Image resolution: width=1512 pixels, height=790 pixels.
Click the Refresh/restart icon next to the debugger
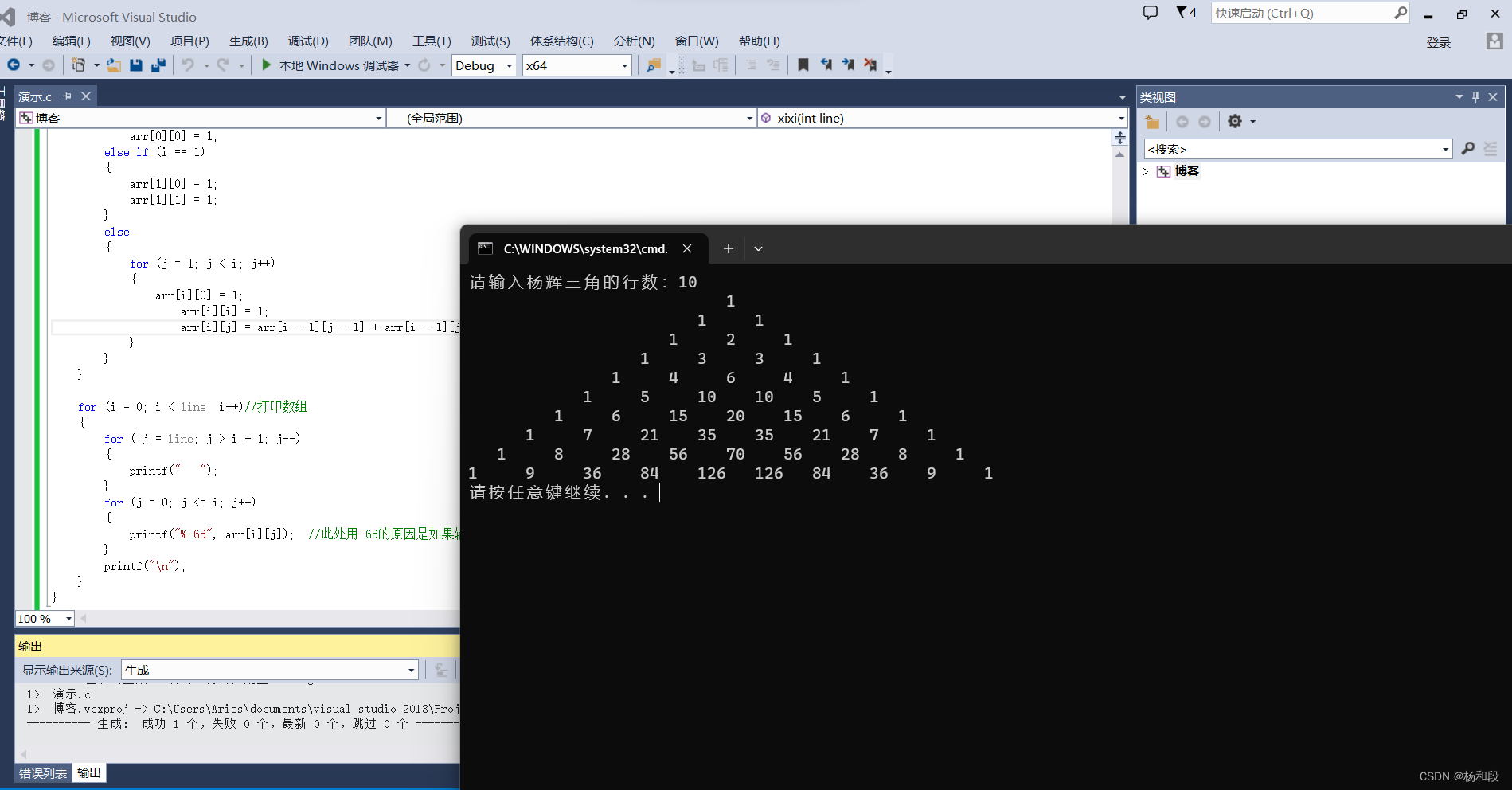click(424, 65)
